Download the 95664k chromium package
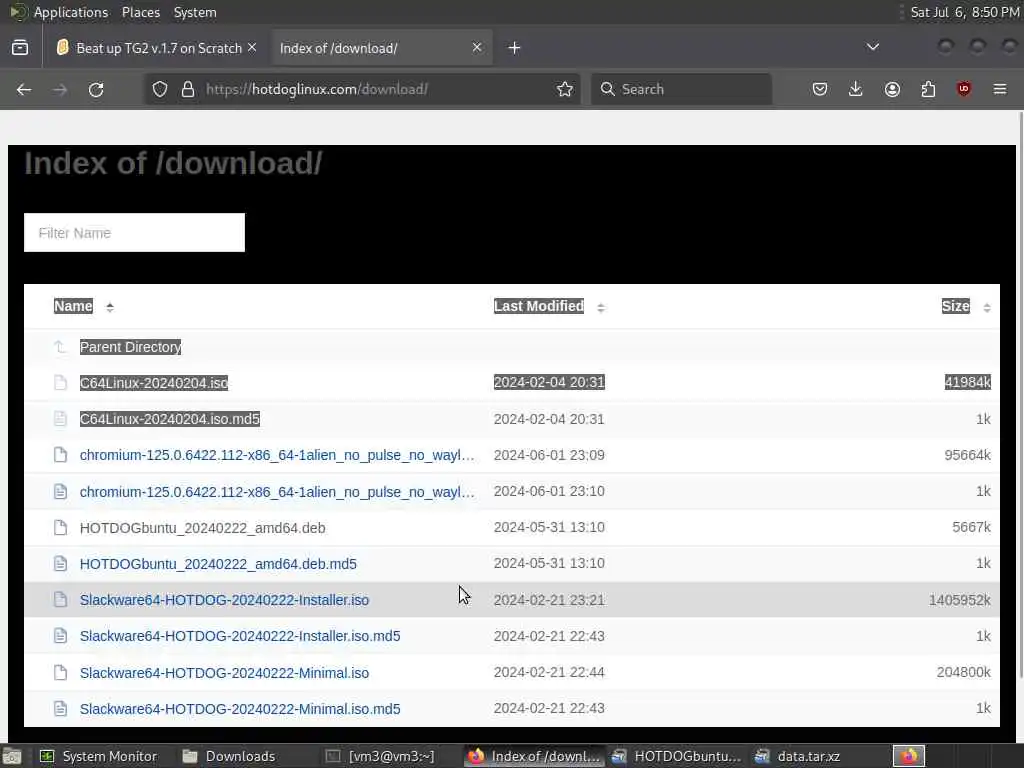 [277, 455]
